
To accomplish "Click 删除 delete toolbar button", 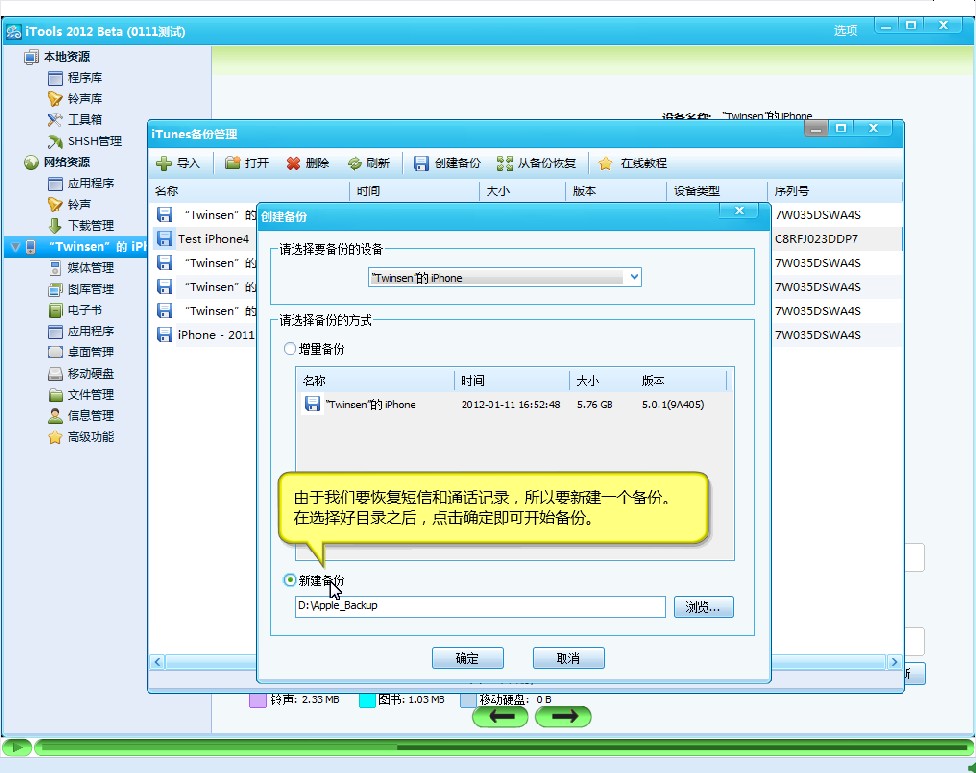I will pyautogui.click(x=307, y=163).
